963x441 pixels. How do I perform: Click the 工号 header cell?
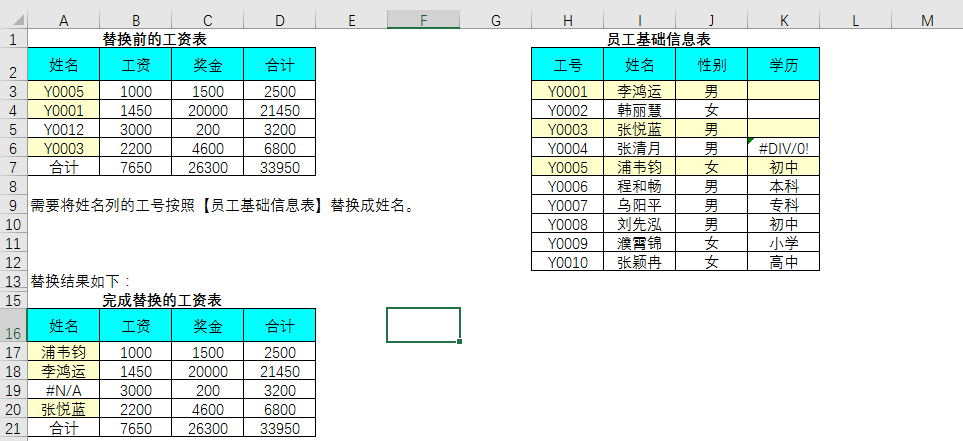click(x=567, y=65)
